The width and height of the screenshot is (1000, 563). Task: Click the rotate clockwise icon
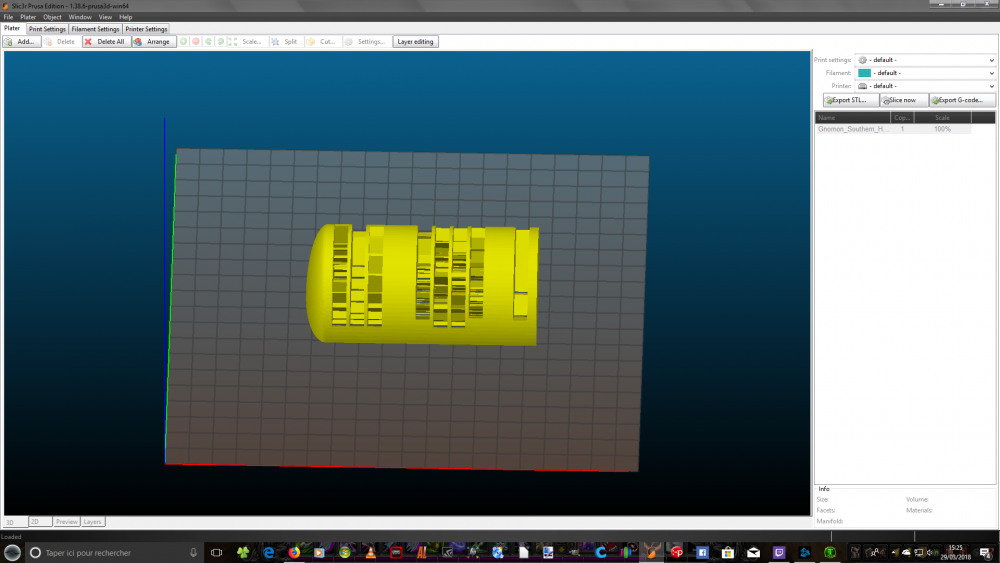(221, 41)
